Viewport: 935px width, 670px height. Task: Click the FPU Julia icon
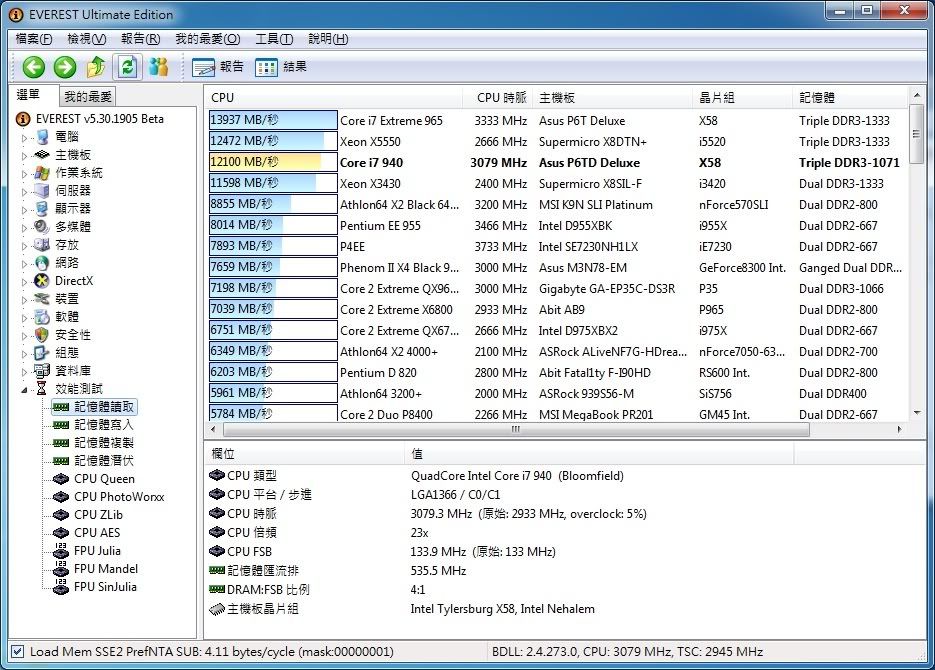pos(61,550)
